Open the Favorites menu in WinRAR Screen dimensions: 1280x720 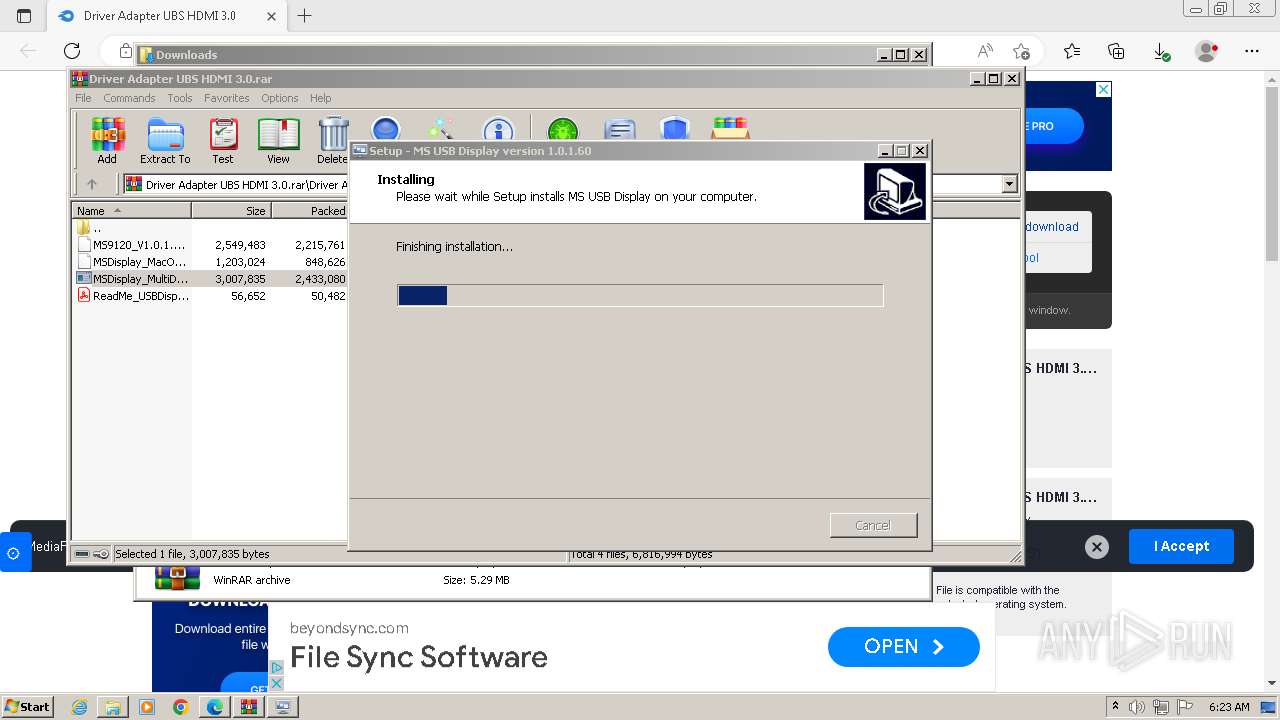point(227,98)
